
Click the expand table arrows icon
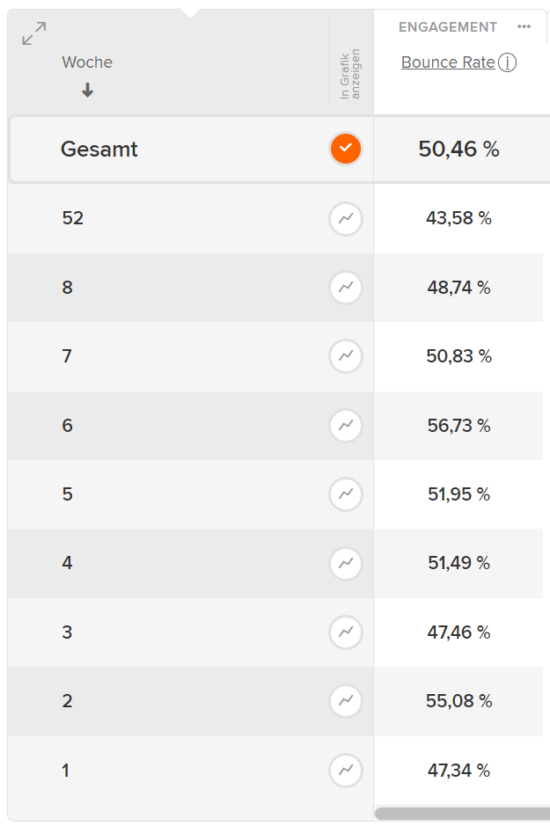tap(34, 33)
